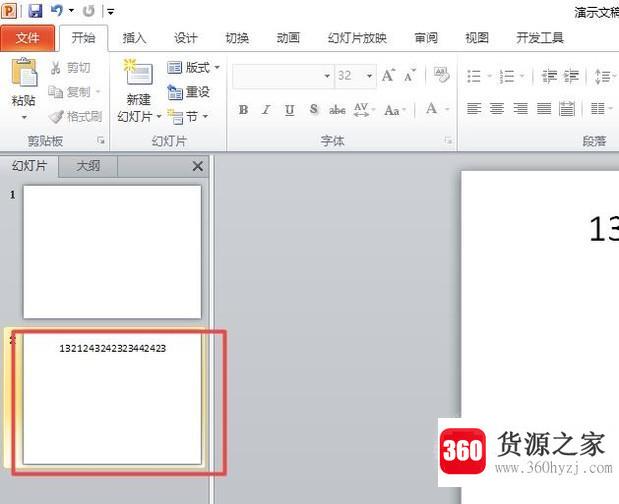Switch to the 幻灯片 pane tab
The image size is (619, 504).
(x=29, y=166)
